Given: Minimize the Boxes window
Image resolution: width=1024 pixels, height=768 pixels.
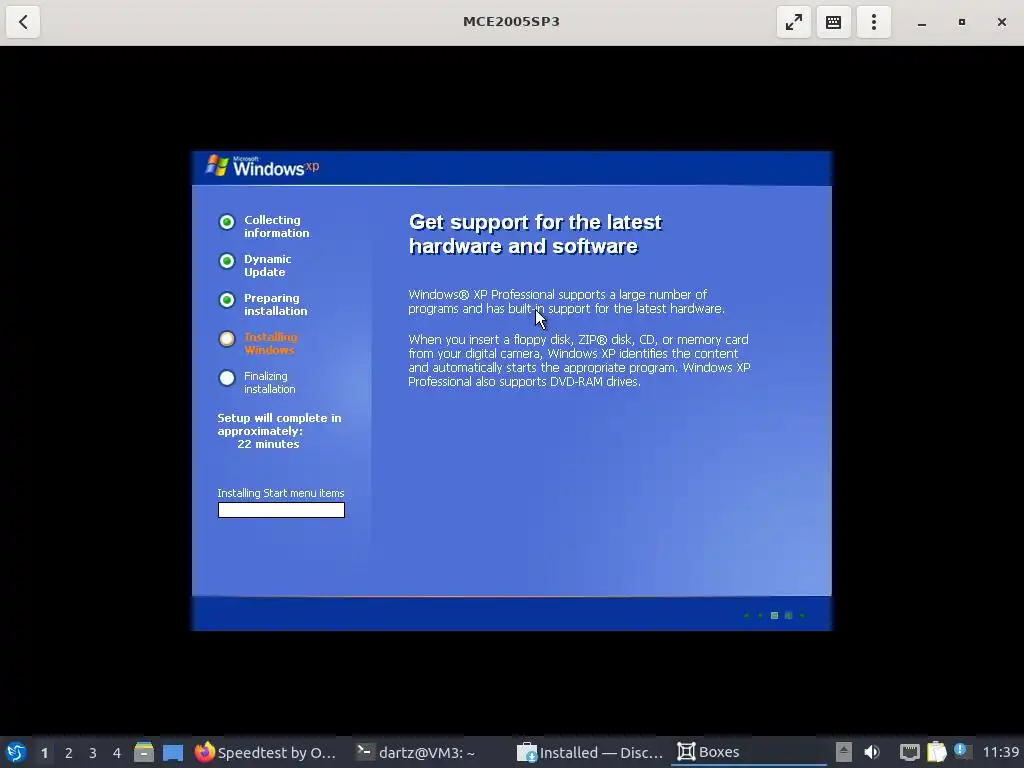Looking at the screenshot, I should point(921,22).
